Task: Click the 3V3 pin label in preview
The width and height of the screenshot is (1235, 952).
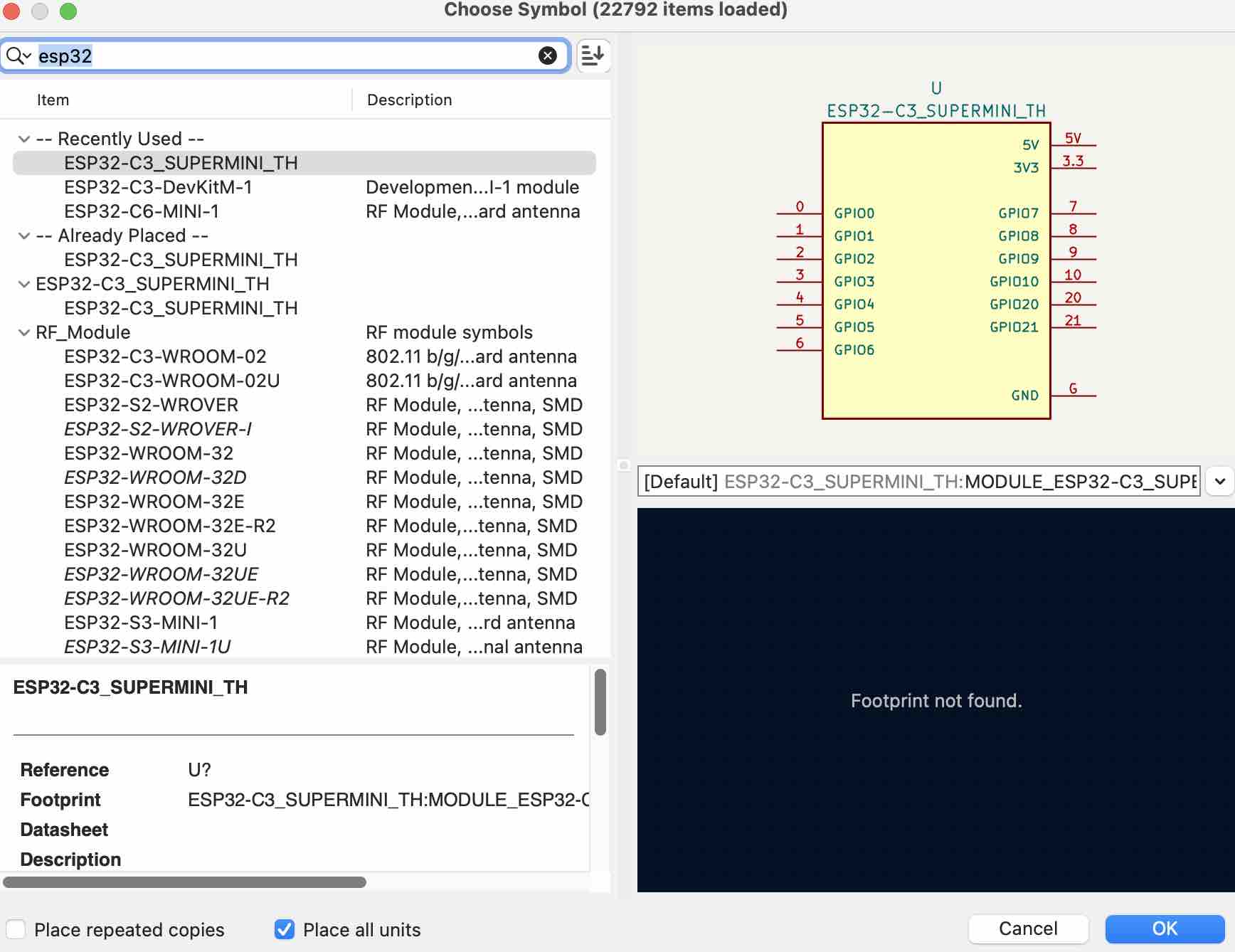Action: tap(1026, 168)
